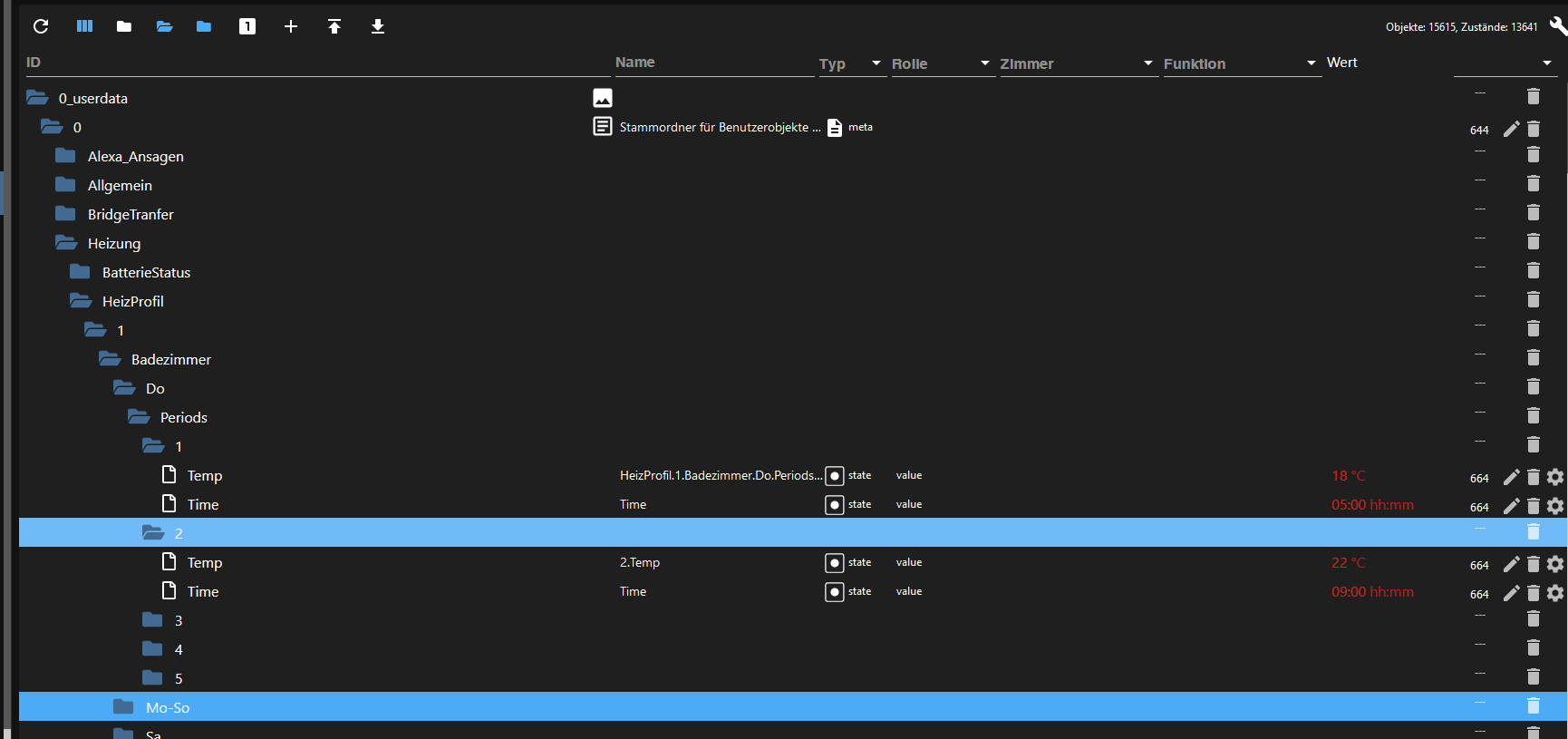Click the image icon in 0_userdata row
Viewport: 1568px width, 739px height.
[x=603, y=98]
